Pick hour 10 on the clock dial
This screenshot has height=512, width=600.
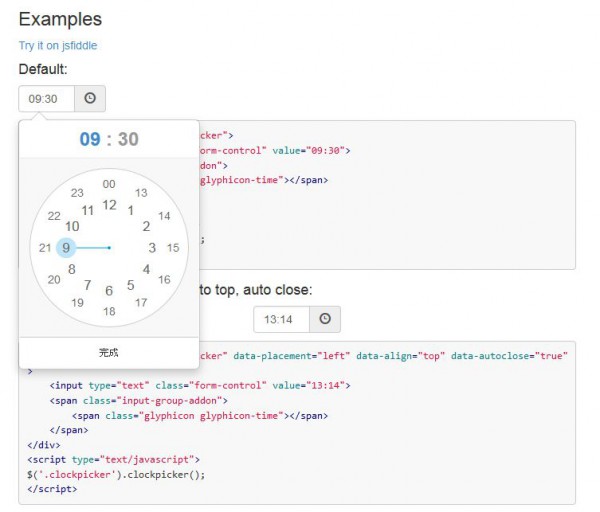(72, 226)
